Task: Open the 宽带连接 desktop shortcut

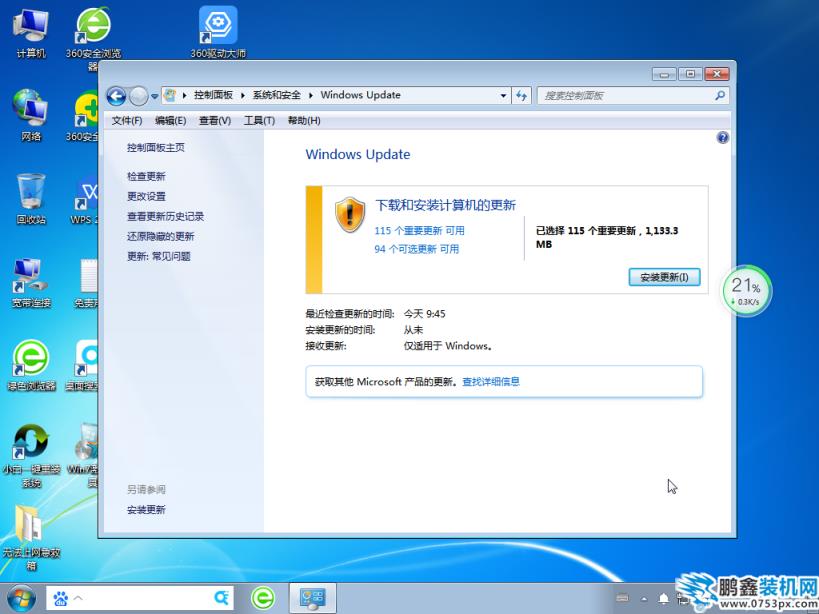Action: [x=31, y=282]
